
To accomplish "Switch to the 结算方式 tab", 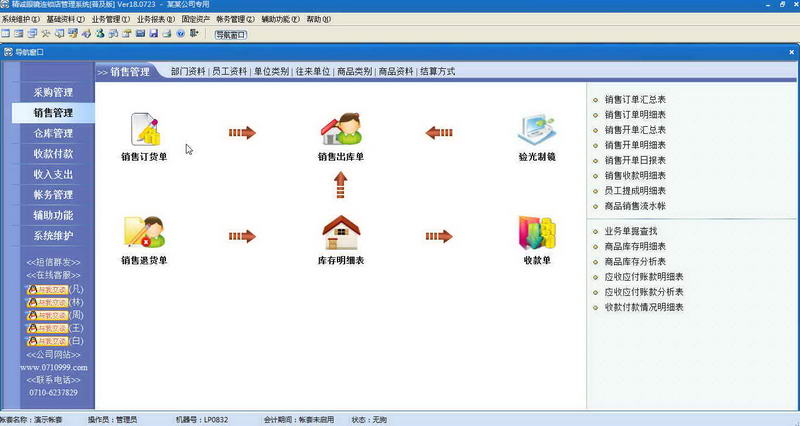I will click(x=437, y=72).
